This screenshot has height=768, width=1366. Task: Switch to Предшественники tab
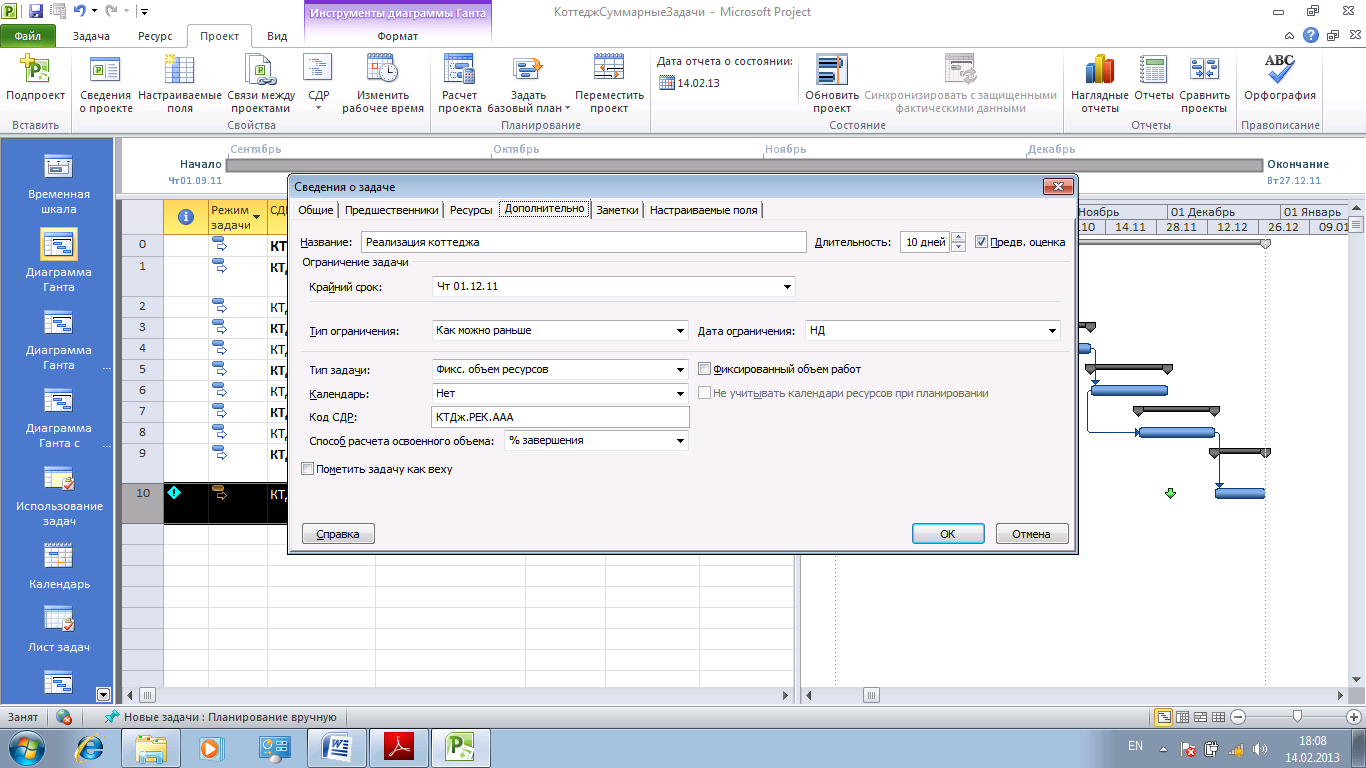point(391,210)
